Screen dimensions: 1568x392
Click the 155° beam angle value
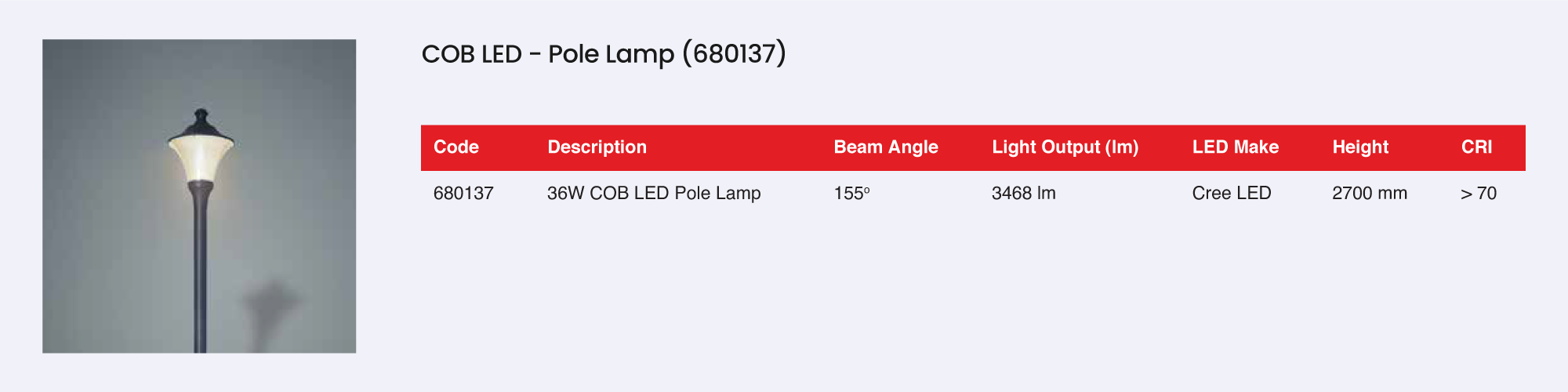[851, 194]
